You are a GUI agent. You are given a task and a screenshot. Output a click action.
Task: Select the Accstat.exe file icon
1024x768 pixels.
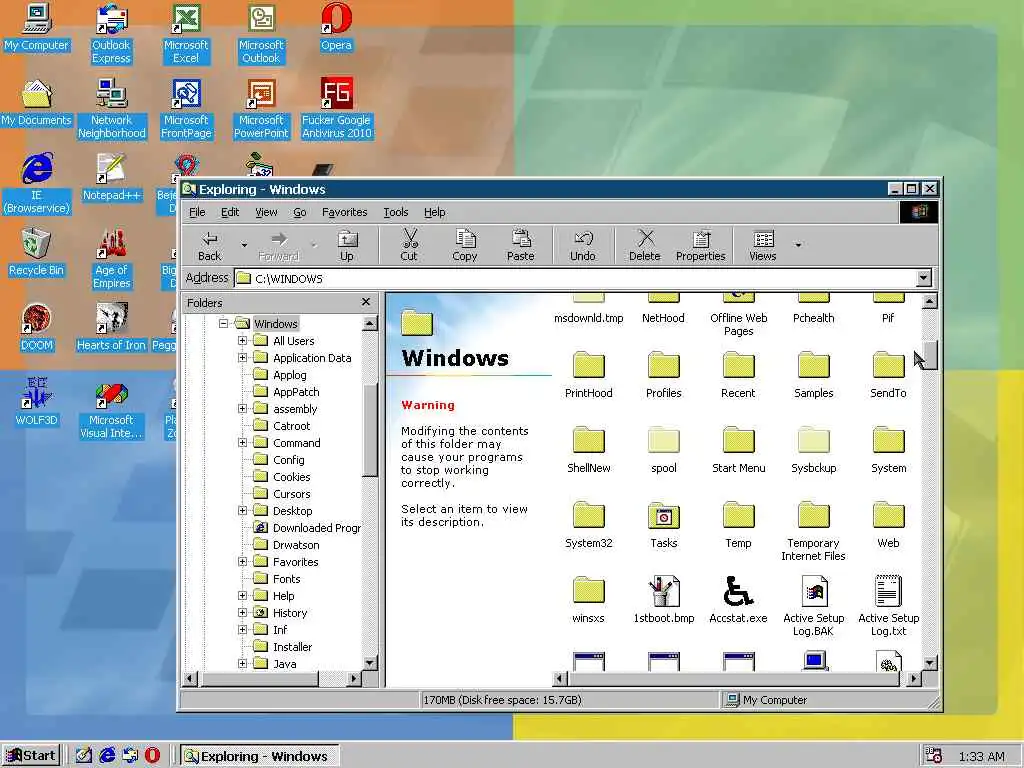[x=738, y=600]
